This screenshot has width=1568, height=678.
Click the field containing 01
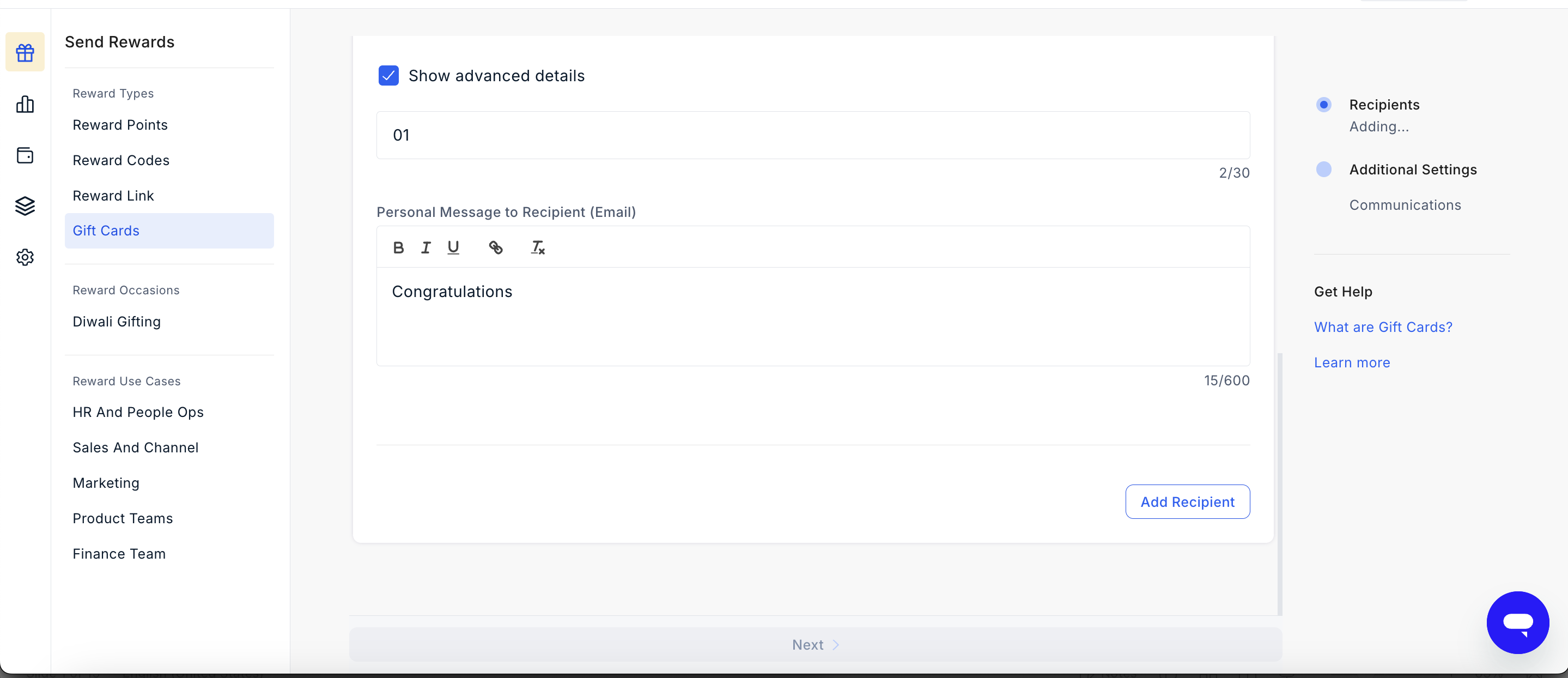(x=813, y=135)
